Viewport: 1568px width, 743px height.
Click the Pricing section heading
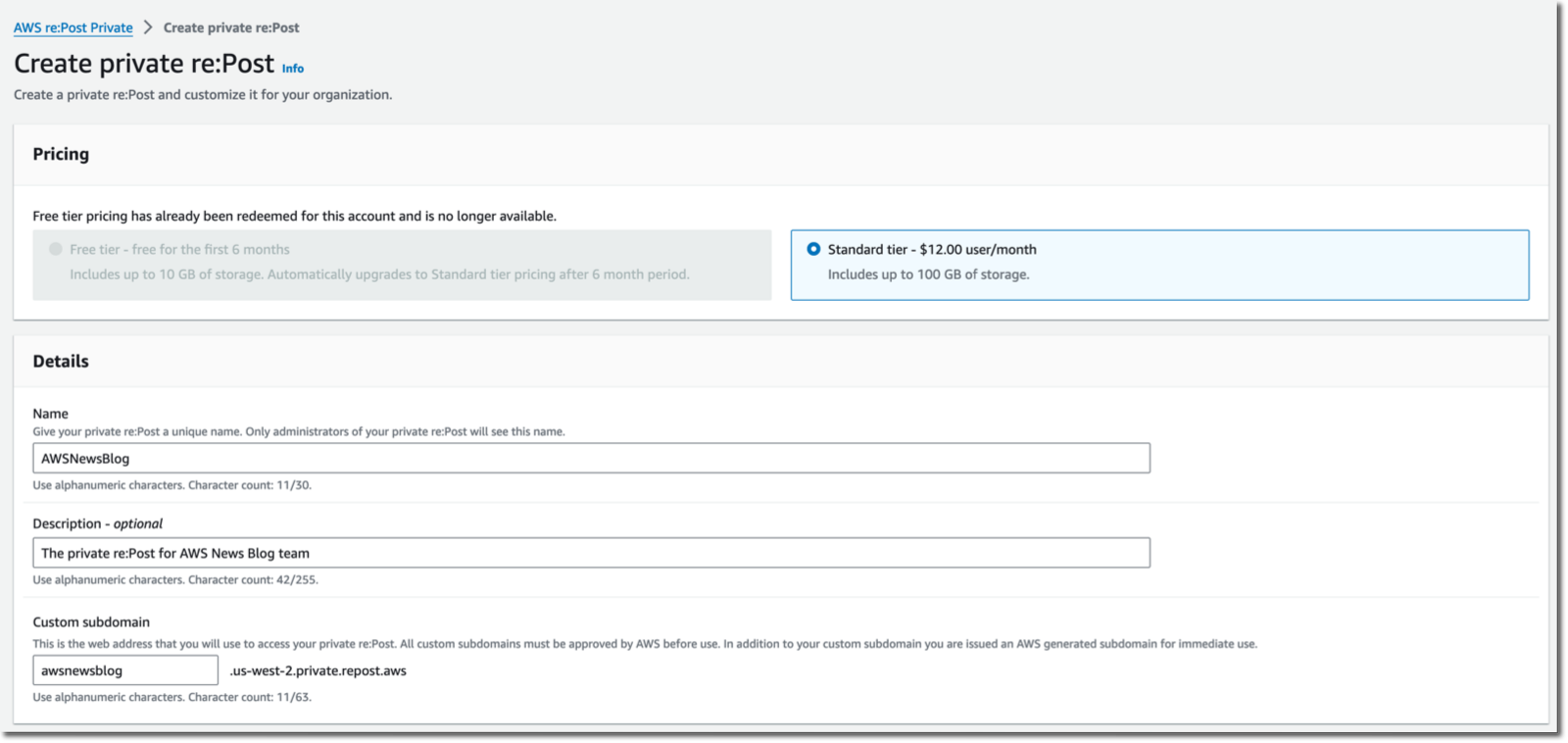(x=61, y=154)
